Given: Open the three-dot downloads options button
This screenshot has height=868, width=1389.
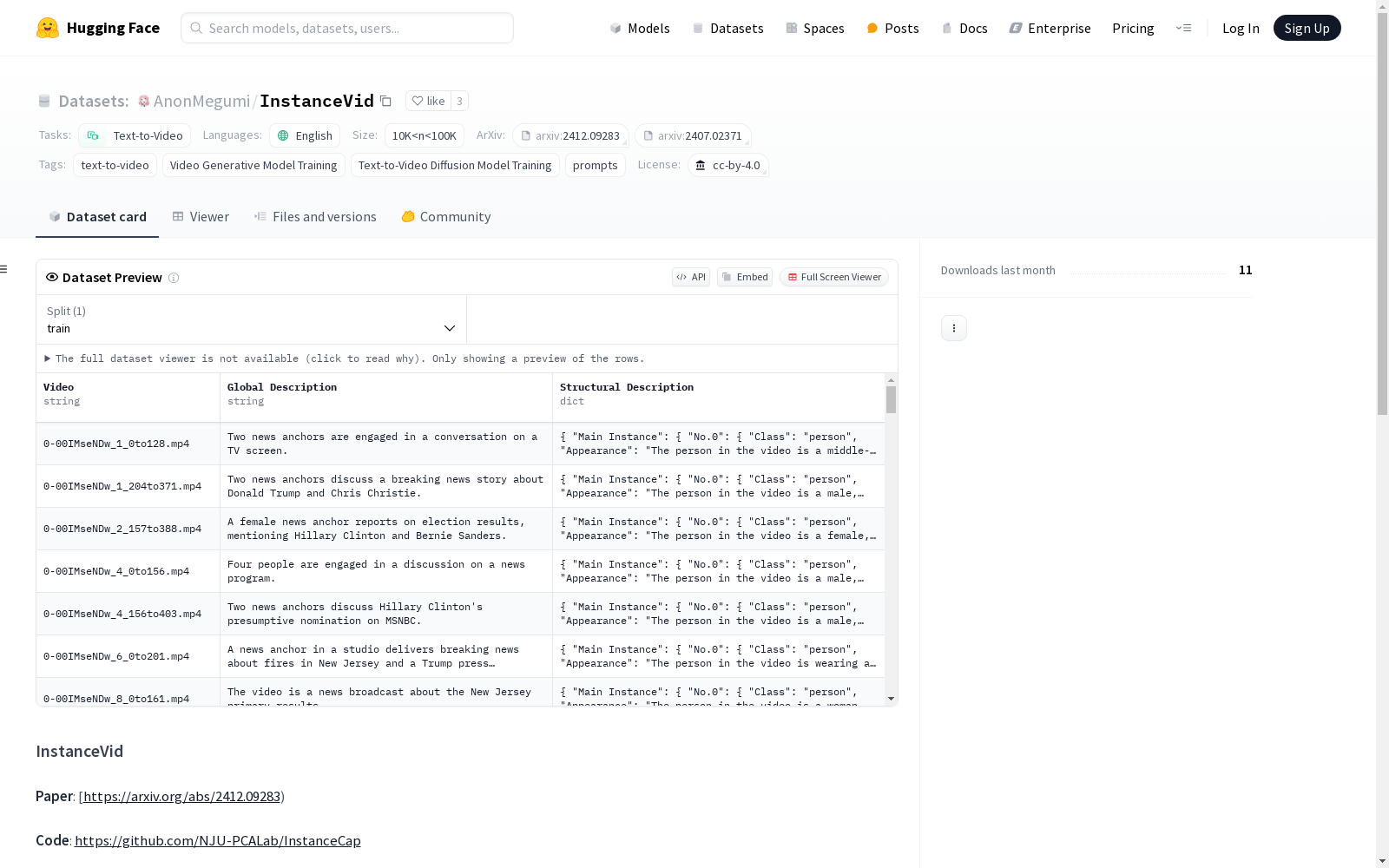Looking at the screenshot, I should 954,328.
